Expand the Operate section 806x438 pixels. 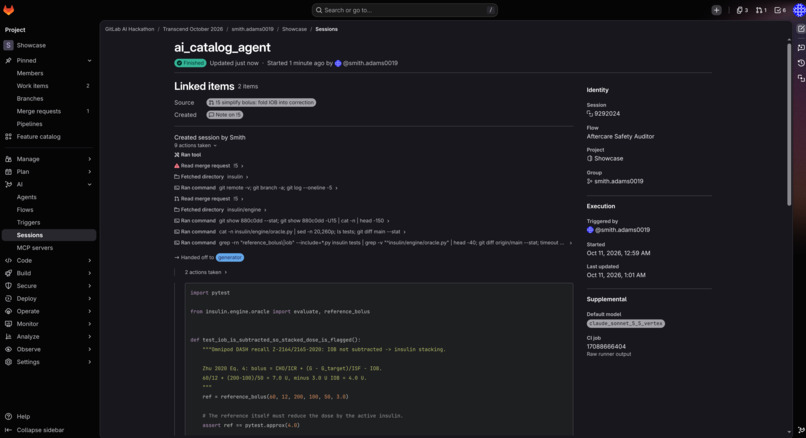coord(49,311)
